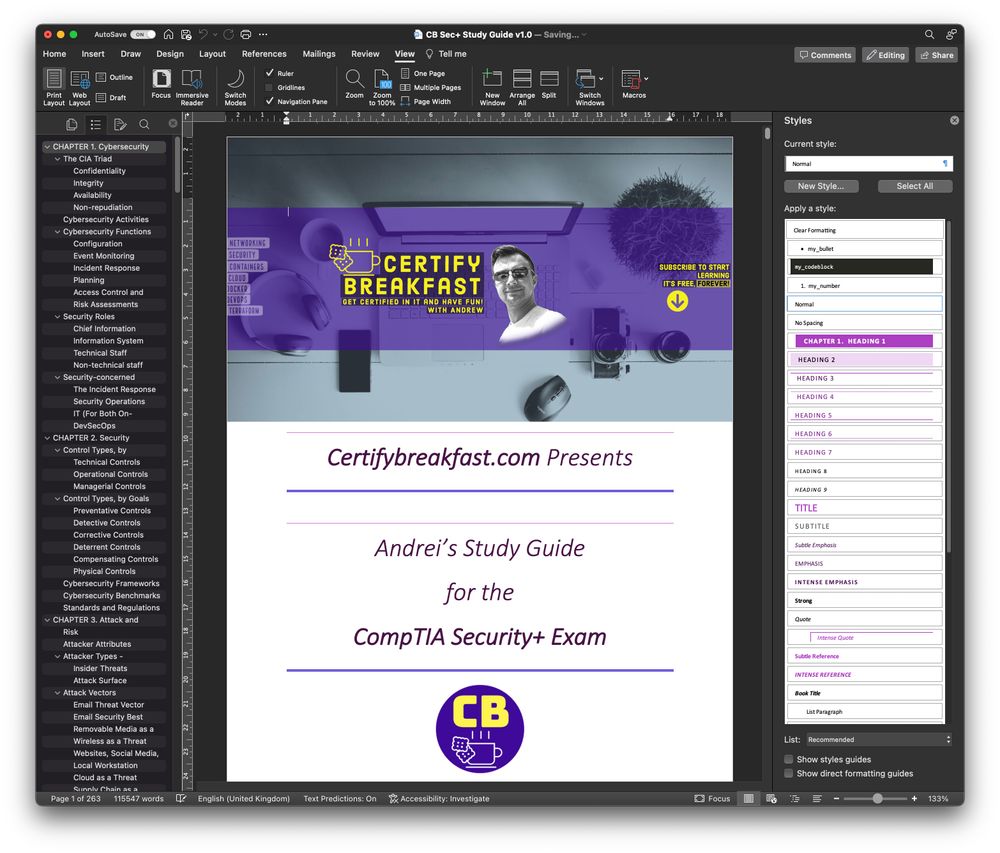
Task: Toggle the Ruler checkbox
Action: pyautogui.click(x=270, y=73)
